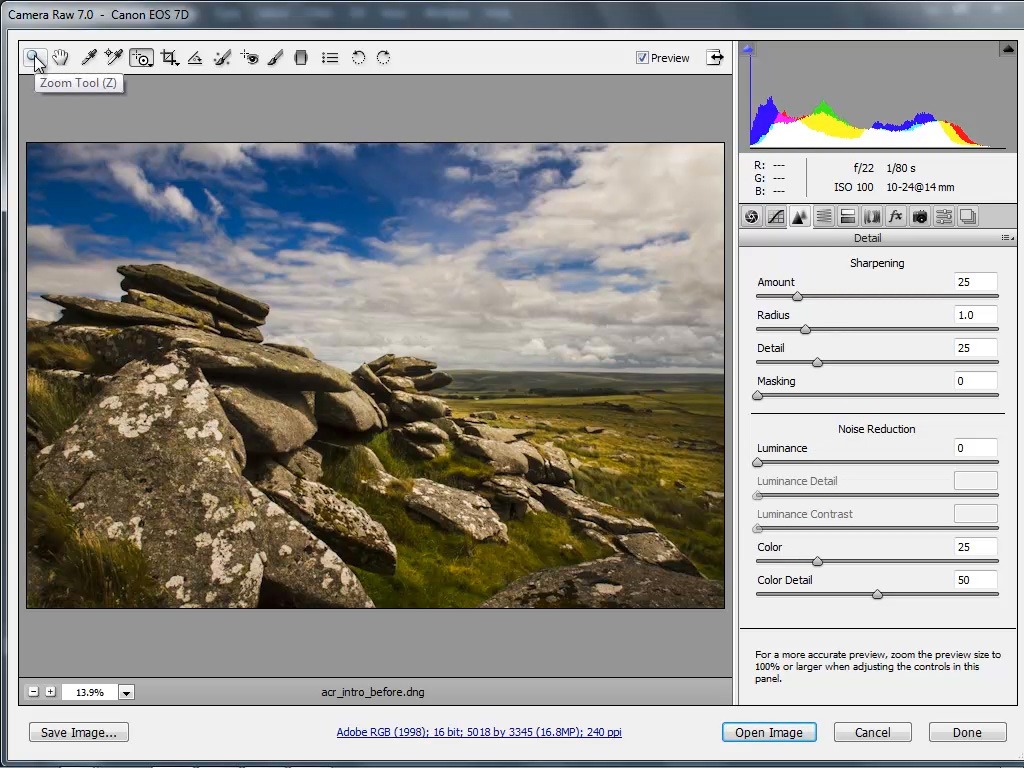
Task: Pick the White Balance eyedropper tool
Action: pyautogui.click(x=88, y=58)
